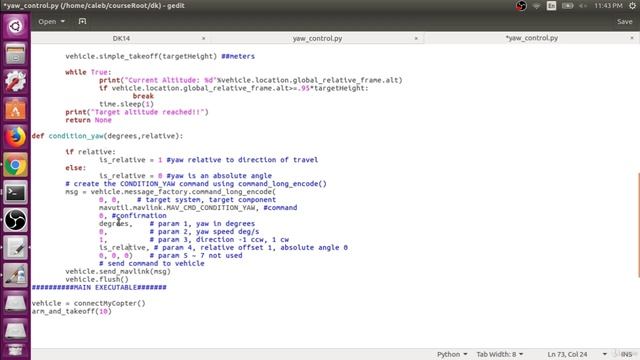The width and height of the screenshot is (640, 360).
Task: Close the middle yaw_control.py tab
Action: click(416, 38)
